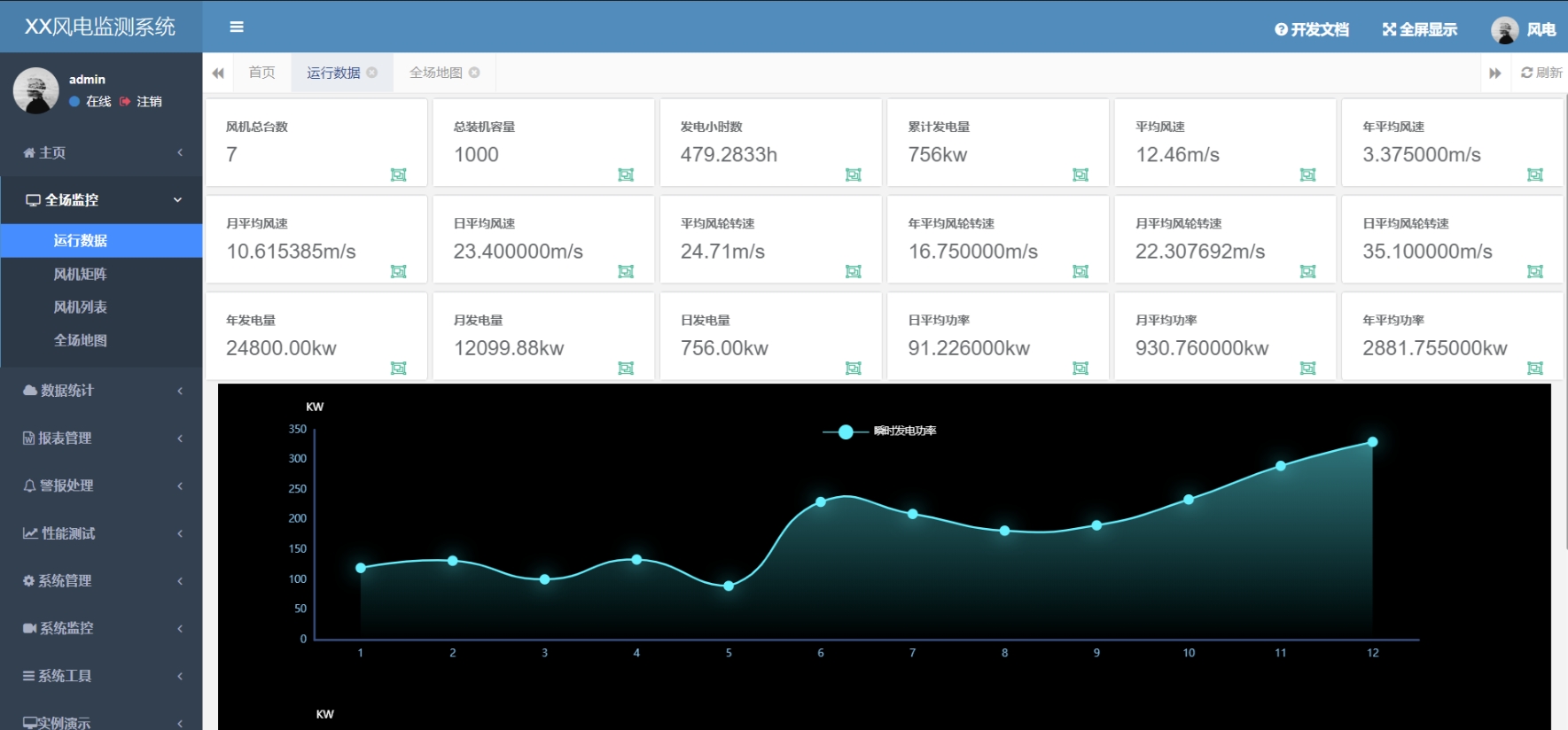Close the 运行数据 tab
This screenshot has height=730, width=1568.
pos(372,73)
